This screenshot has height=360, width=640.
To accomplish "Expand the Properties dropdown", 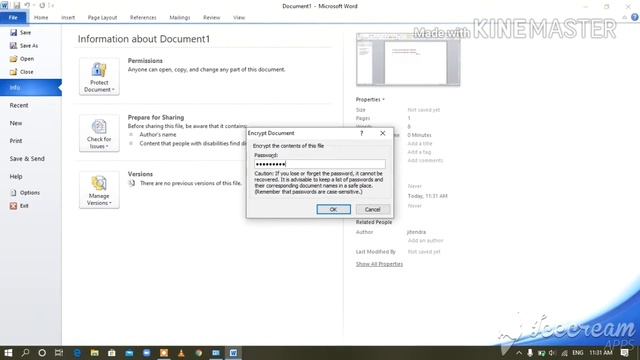I will (370, 100).
